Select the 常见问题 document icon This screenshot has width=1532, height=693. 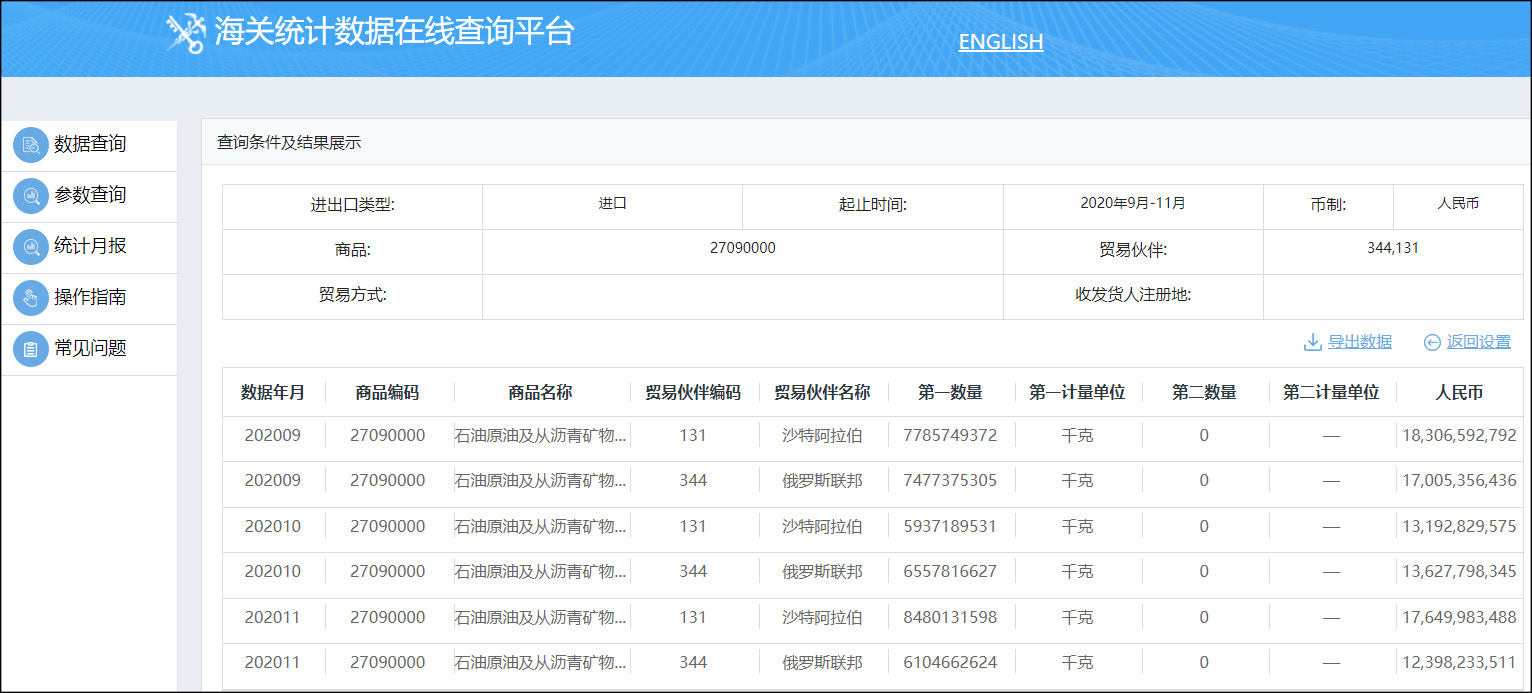coord(29,349)
